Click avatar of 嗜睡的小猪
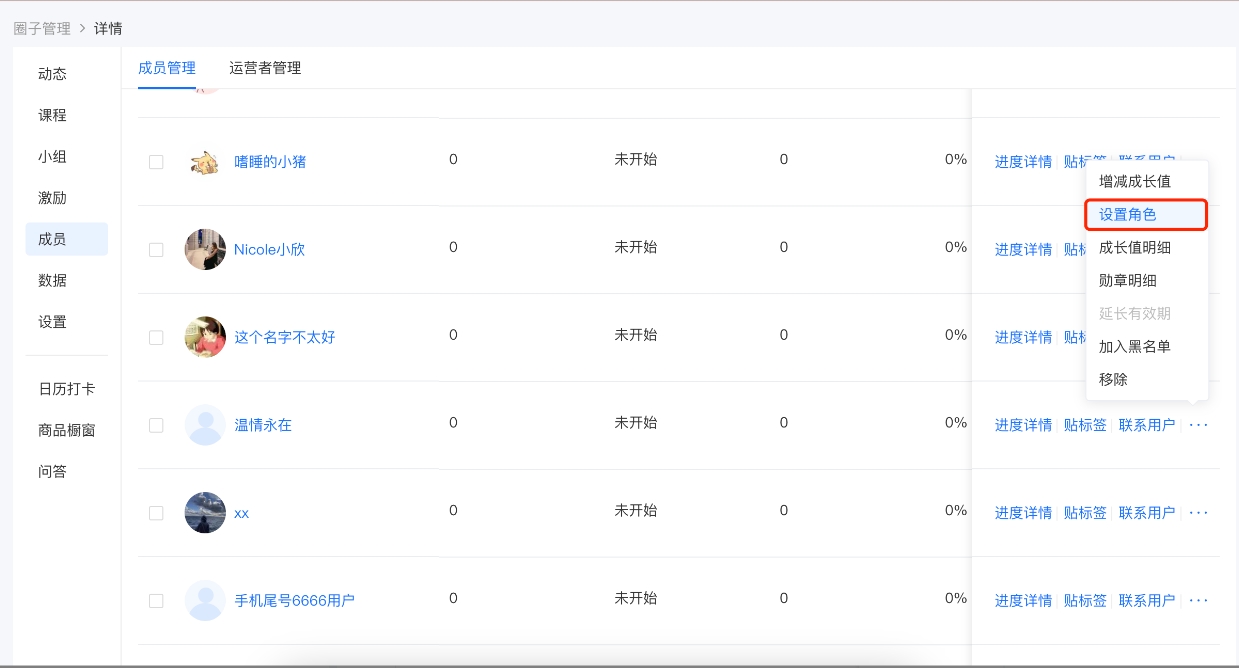1239x668 pixels. tap(205, 162)
